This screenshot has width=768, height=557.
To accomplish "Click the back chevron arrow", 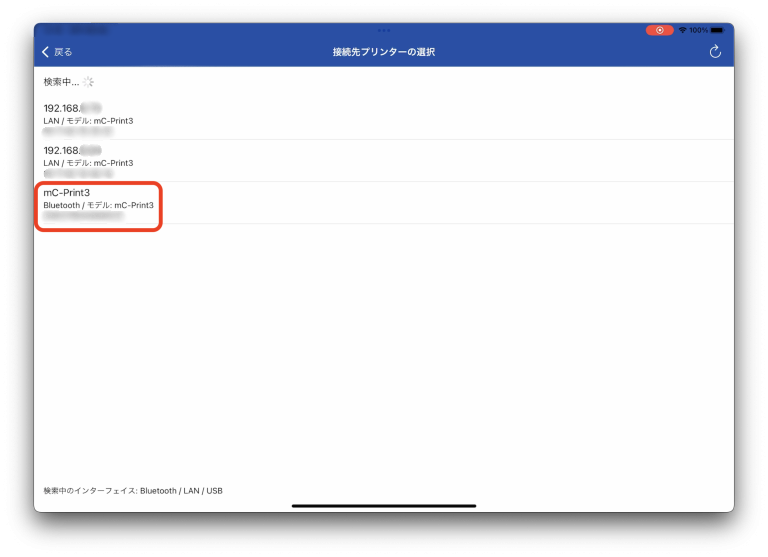I will click(46, 52).
